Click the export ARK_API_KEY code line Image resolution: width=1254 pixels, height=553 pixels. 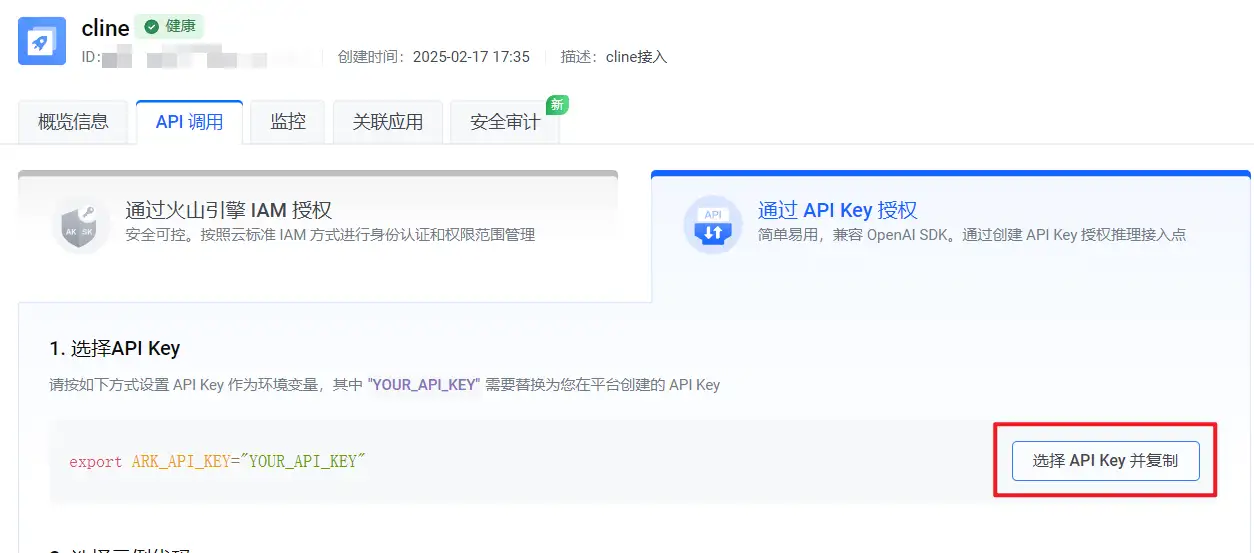point(217,461)
